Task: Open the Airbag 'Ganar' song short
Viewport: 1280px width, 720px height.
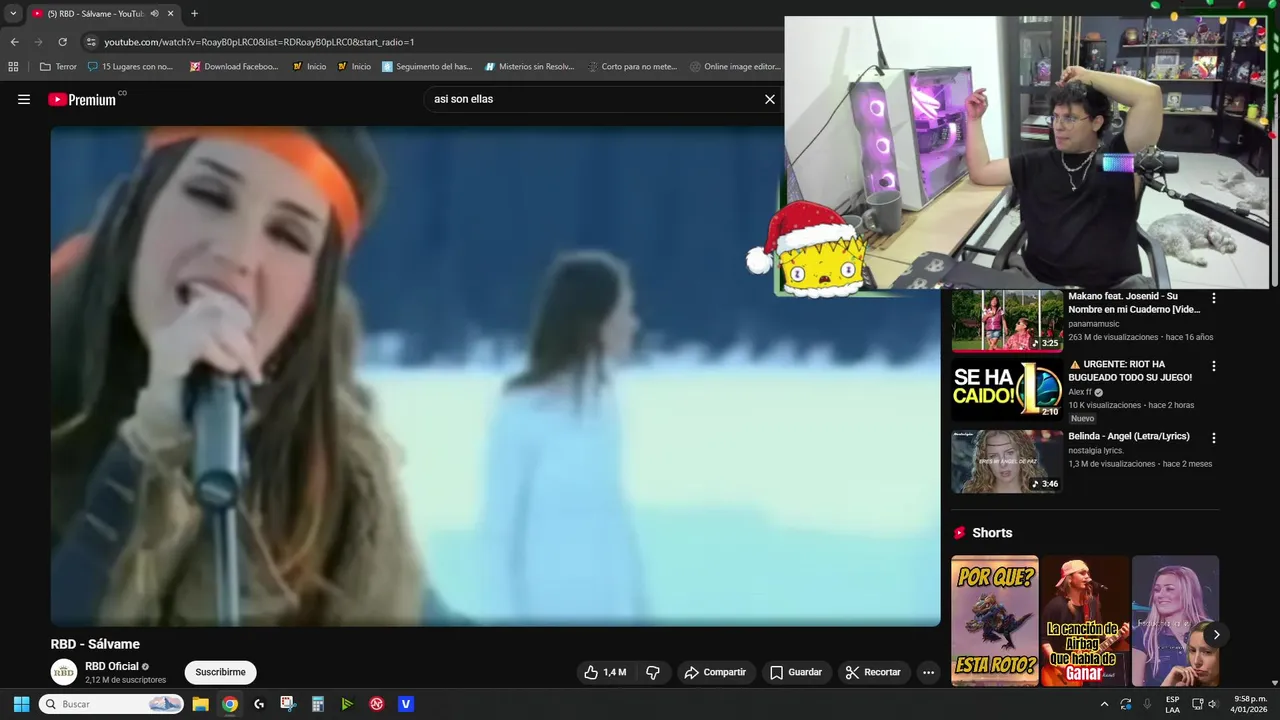Action: click(x=1085, y=620)
